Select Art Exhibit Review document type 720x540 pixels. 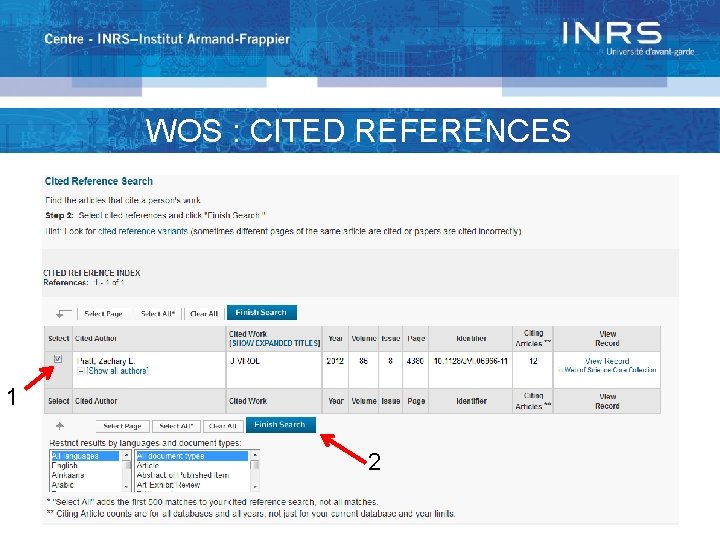tap(192, 485)
